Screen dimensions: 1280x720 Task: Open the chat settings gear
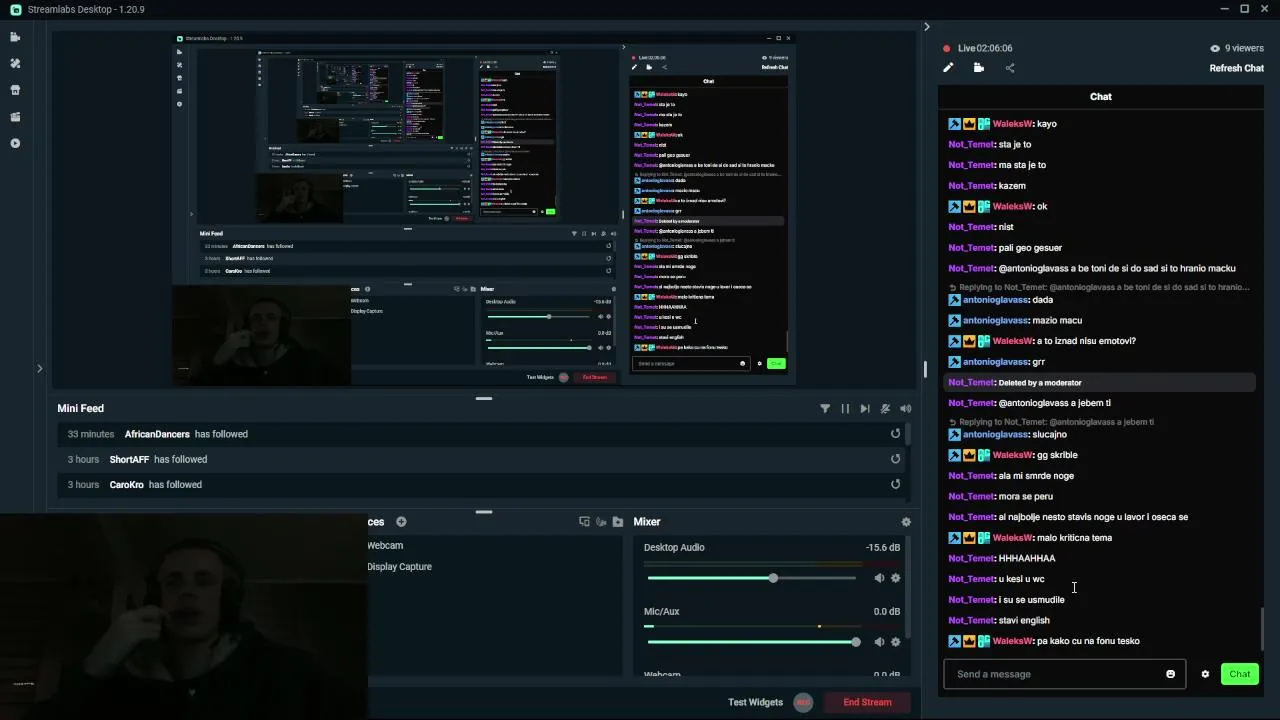[x=1205, y=674]
